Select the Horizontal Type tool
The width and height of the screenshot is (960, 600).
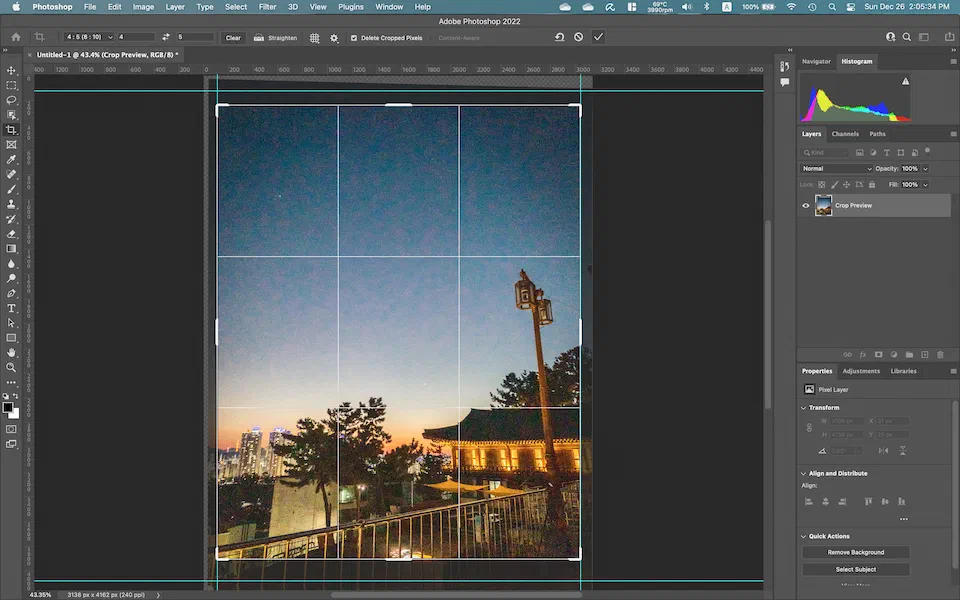pos(12,308)
